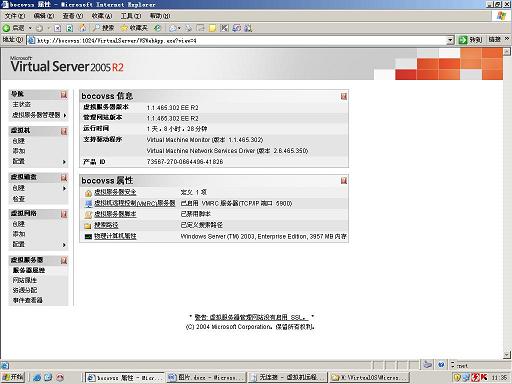Expand the 虚拟机 配置 submenu arrow
Screen dimensions: 512x384
coord(64,162)
